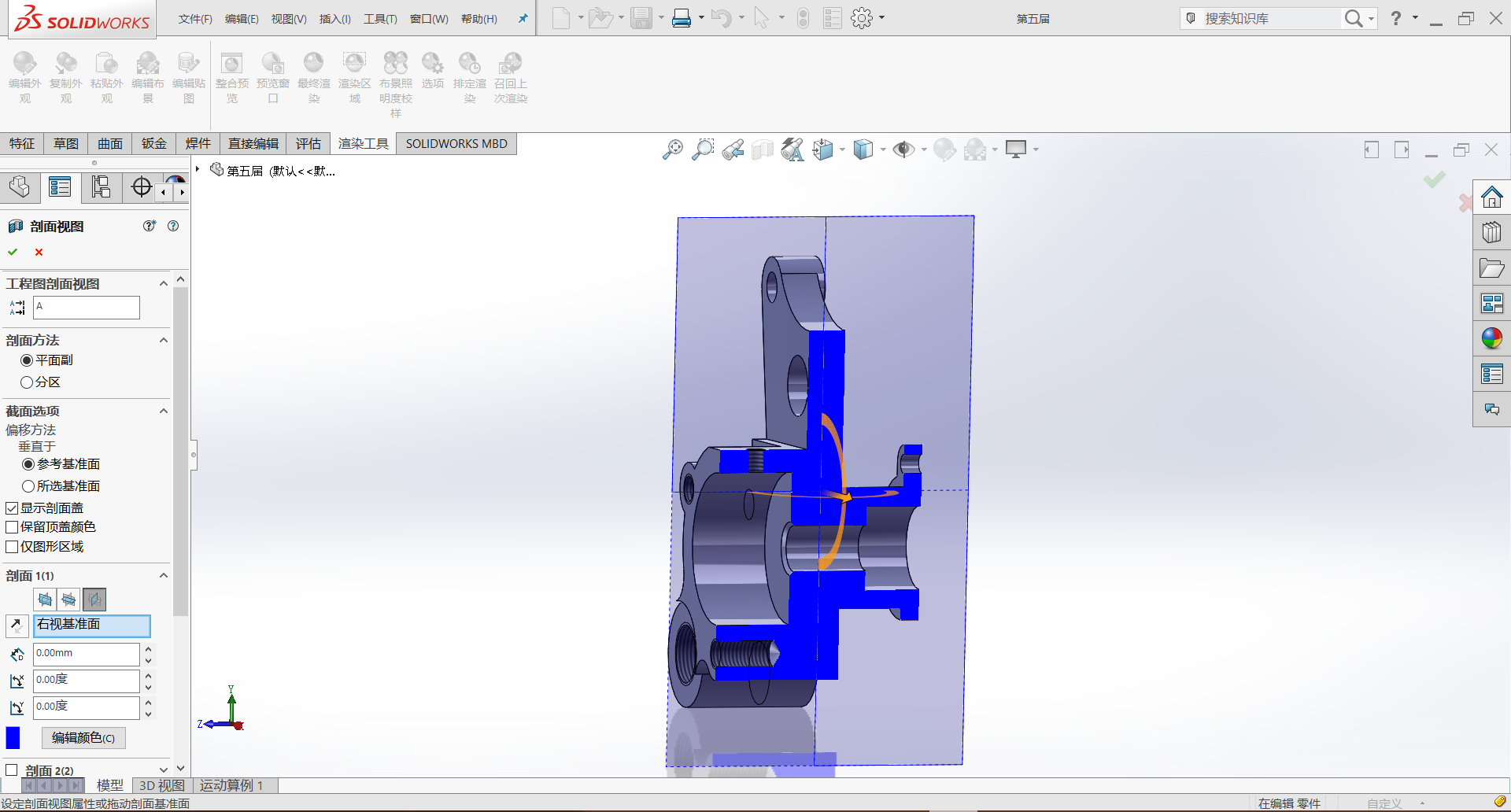1511x812 pixels.
Task: Click the 模型 bottom tab
Action: pyautogui.click(x=109, y=785)
